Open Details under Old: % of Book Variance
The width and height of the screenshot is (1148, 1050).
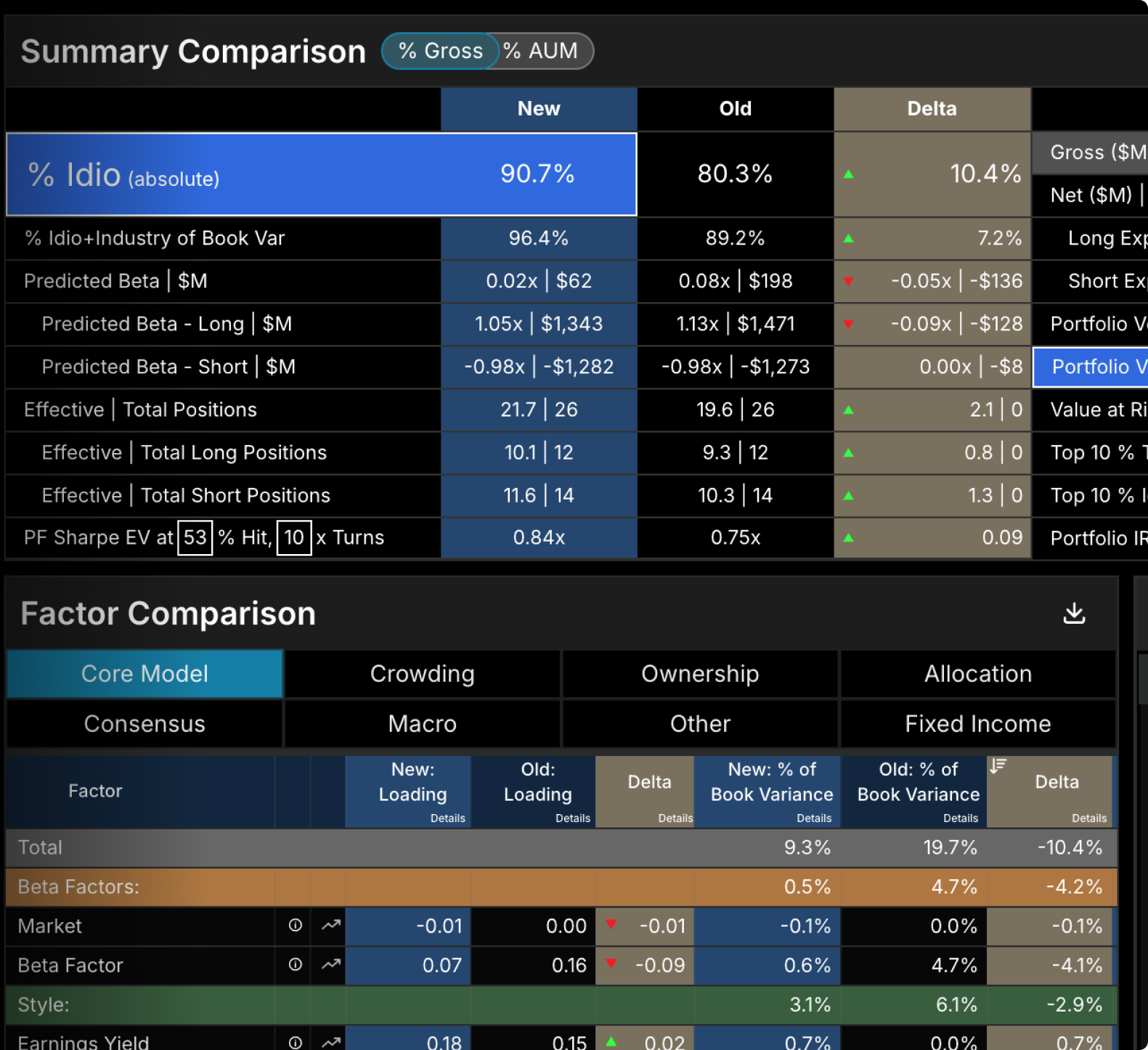pos(961,818)
